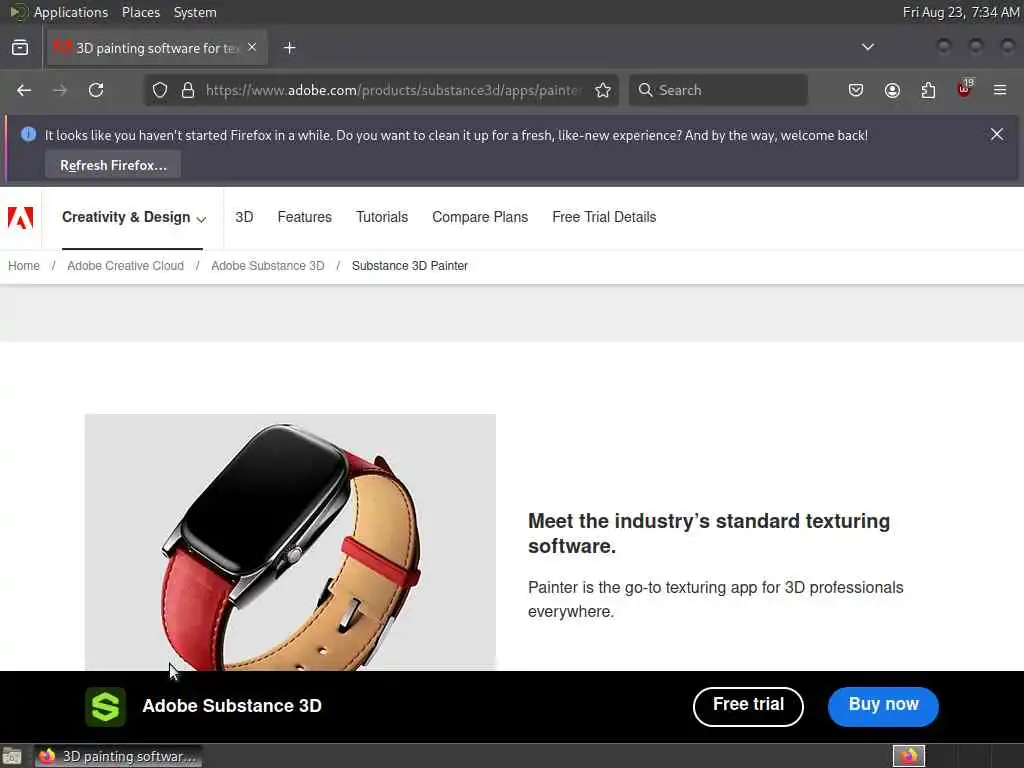Click the Free trial button
Screen dimensions: 1024x768
click(748, 706)
